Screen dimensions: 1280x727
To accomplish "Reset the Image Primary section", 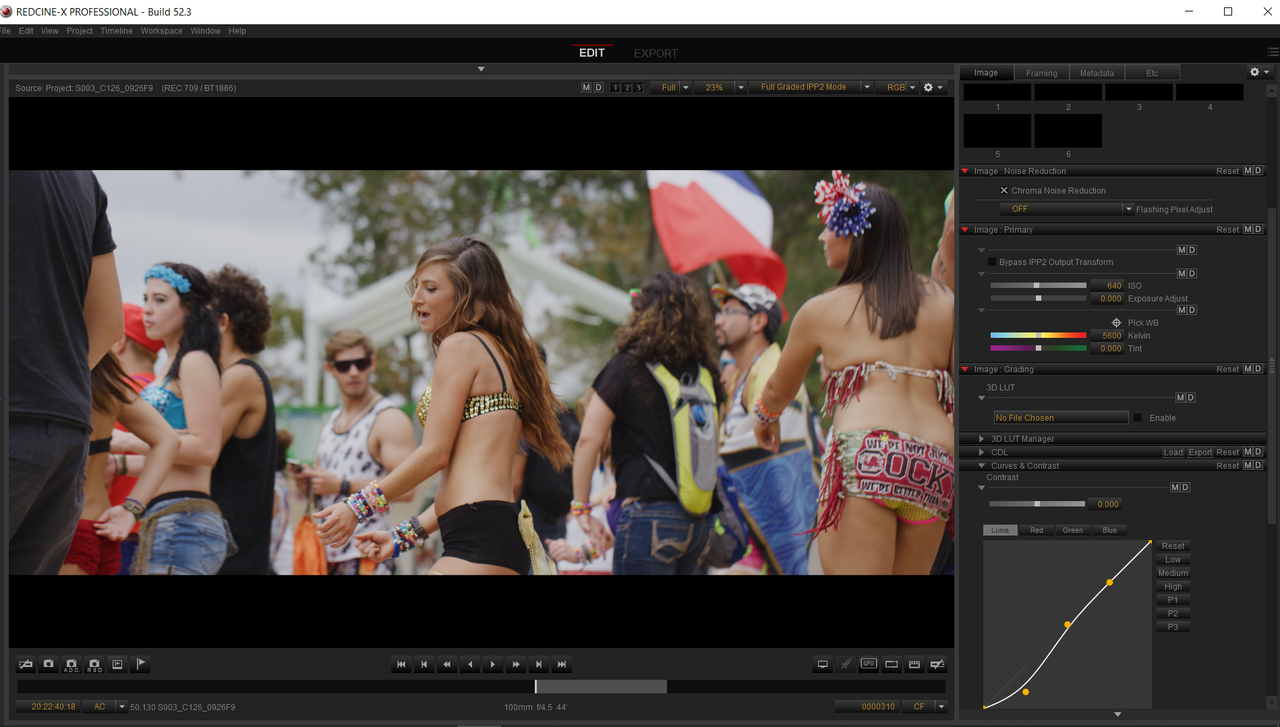I will click(1227, 230).
